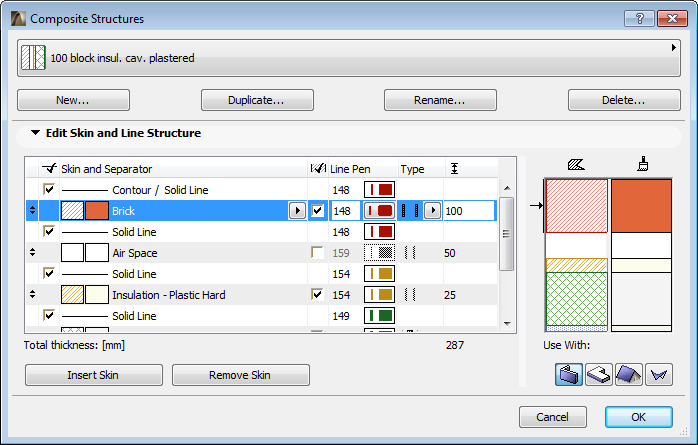Click the Duplicate... button
Image resolution: width=698 pixels, height=445 pixels.
coord(257,100)
